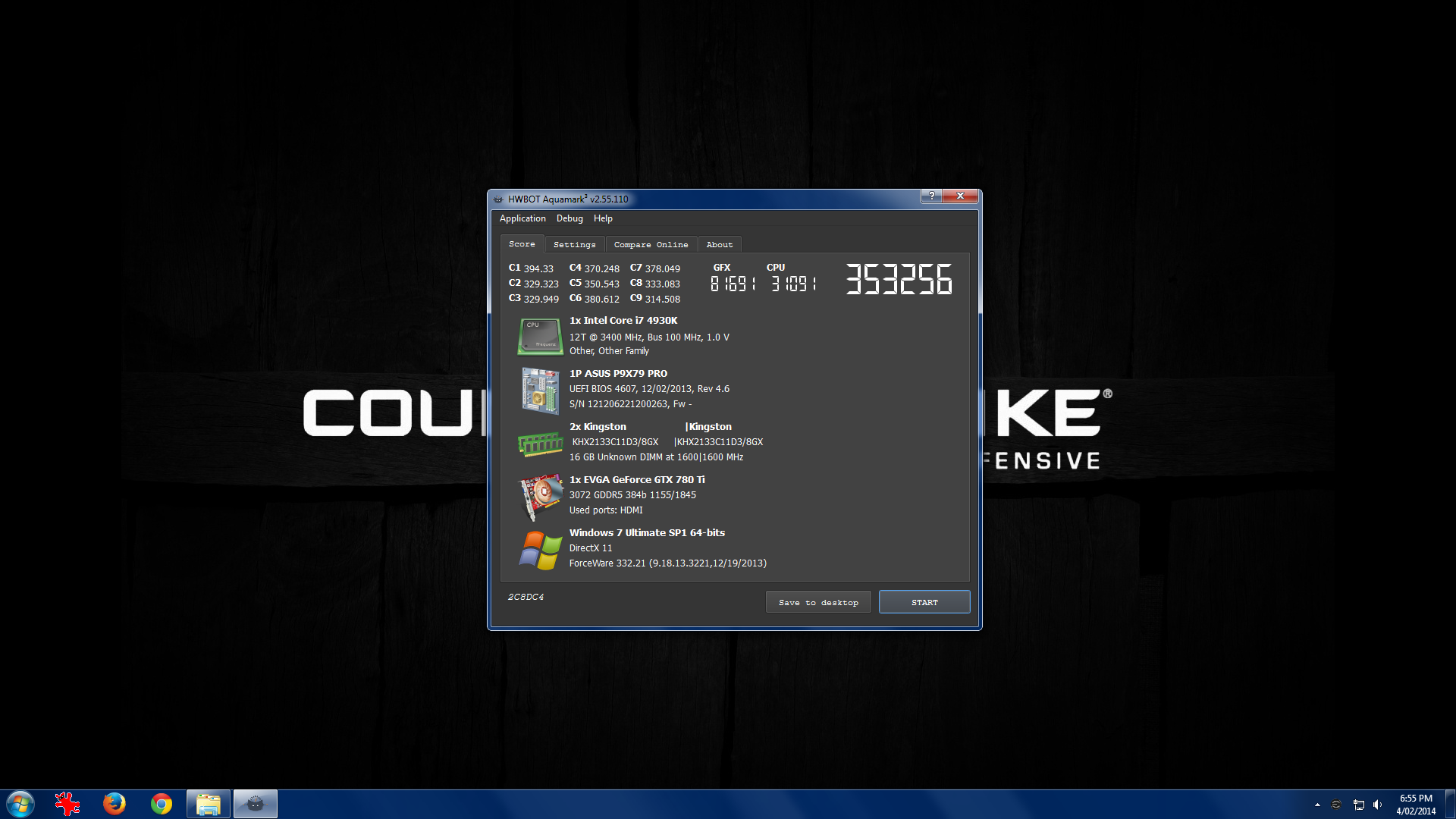Viewport: 1456px width, 819px height.
Task: Open Firefox from the taskbar
Action: (x=115, y=804)
